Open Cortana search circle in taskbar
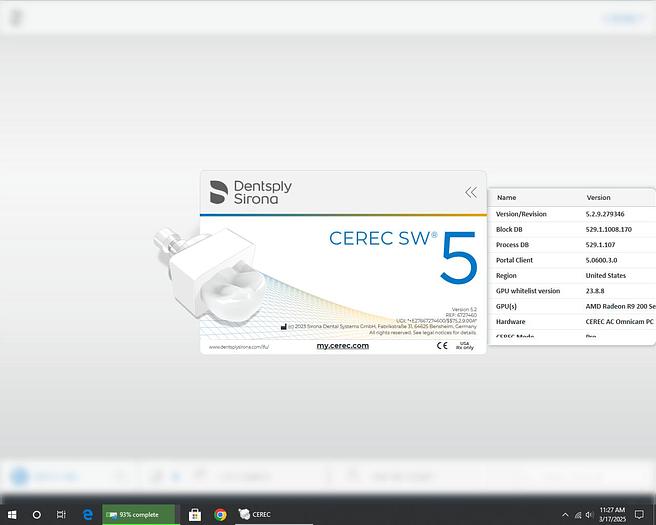Viewport: 656px width, 525px height. pos(37,515)
